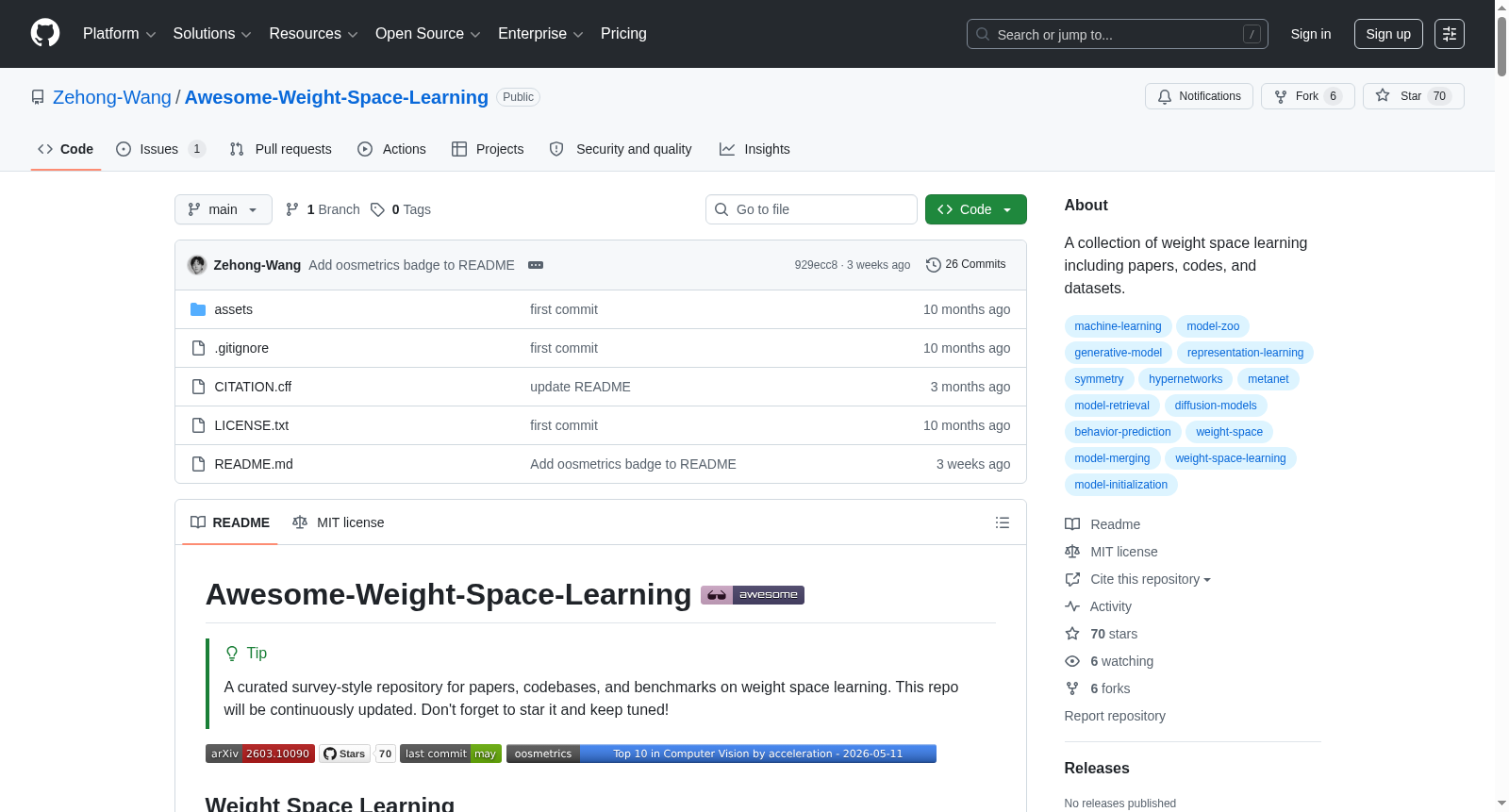The width and height of the screenshot is (1509, 812).
Task: Open the weight-space-learning topic tag
Action: (1231, 458)
